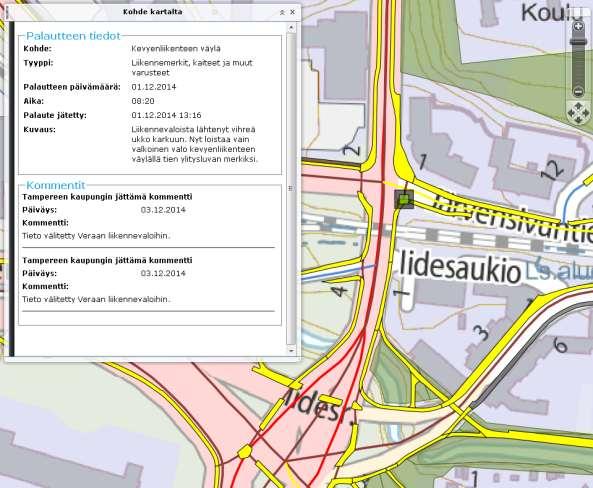Click the Palautteen tiedot section heading
Screen dimensions: 593x488
click(73, 36)
